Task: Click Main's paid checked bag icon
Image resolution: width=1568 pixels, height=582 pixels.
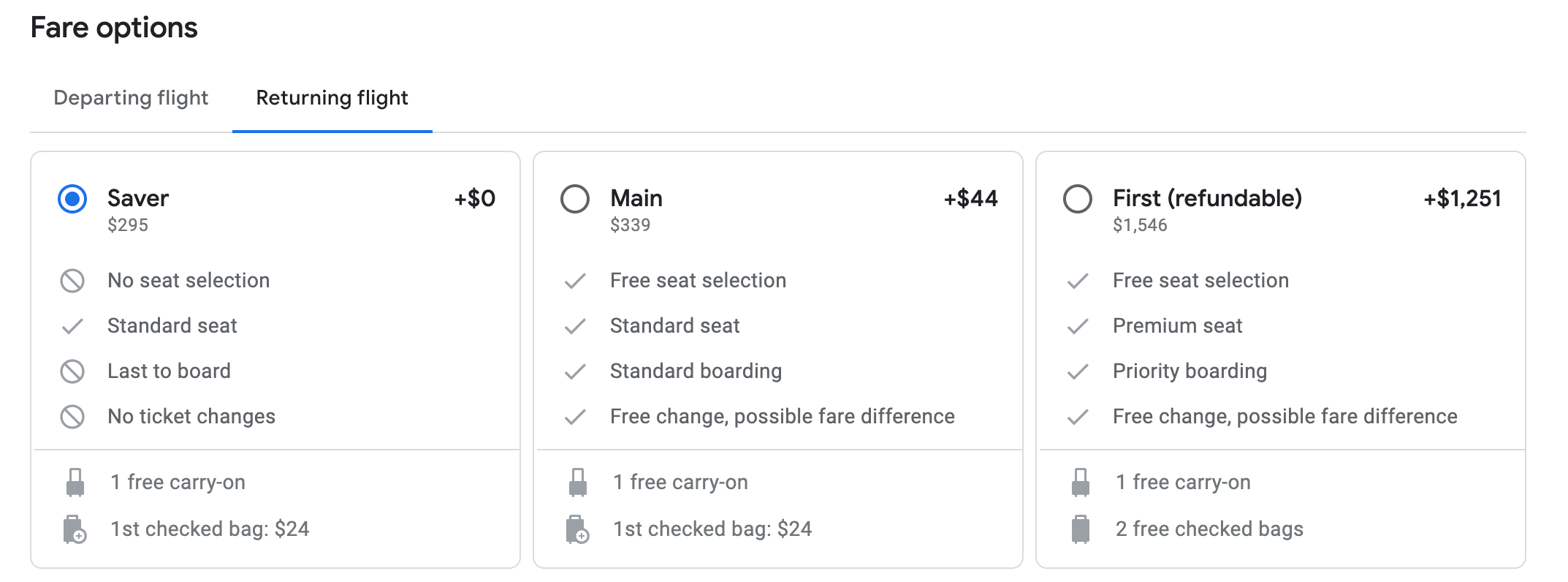Action: [577, 529]
